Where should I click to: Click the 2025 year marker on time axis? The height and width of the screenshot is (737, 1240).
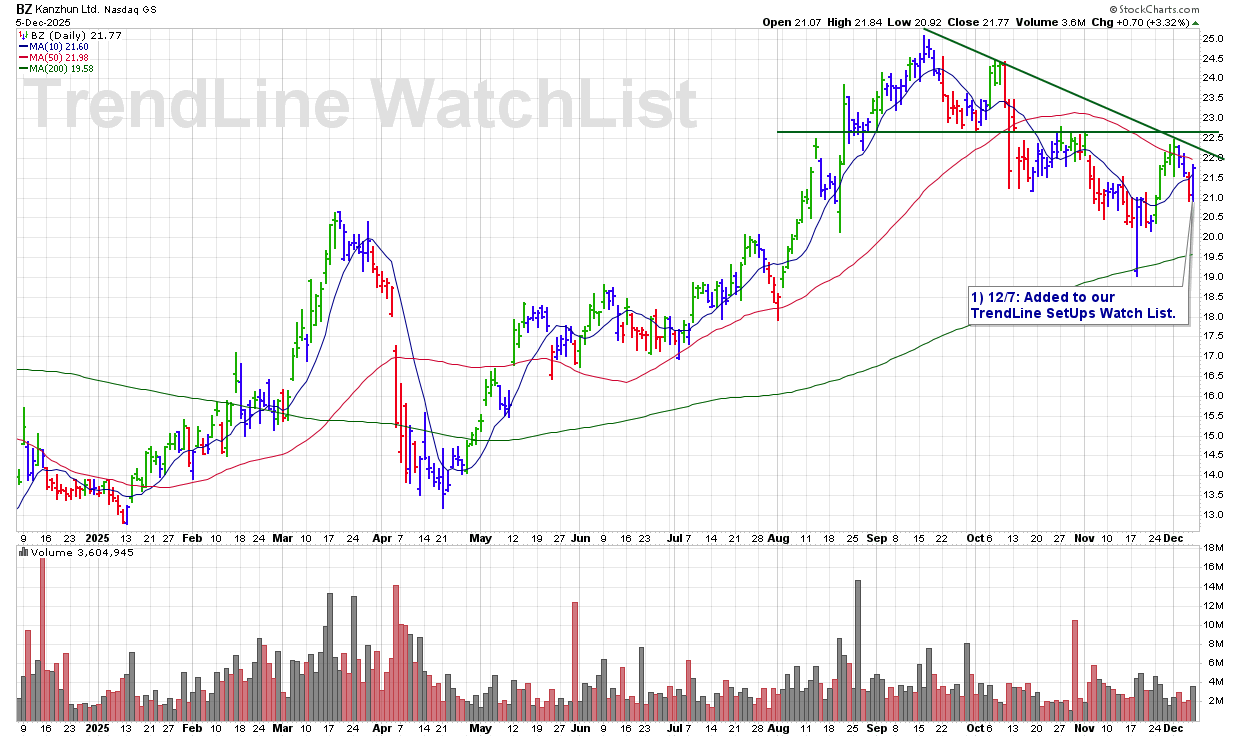pyautogui.click(x=98, y=537)
